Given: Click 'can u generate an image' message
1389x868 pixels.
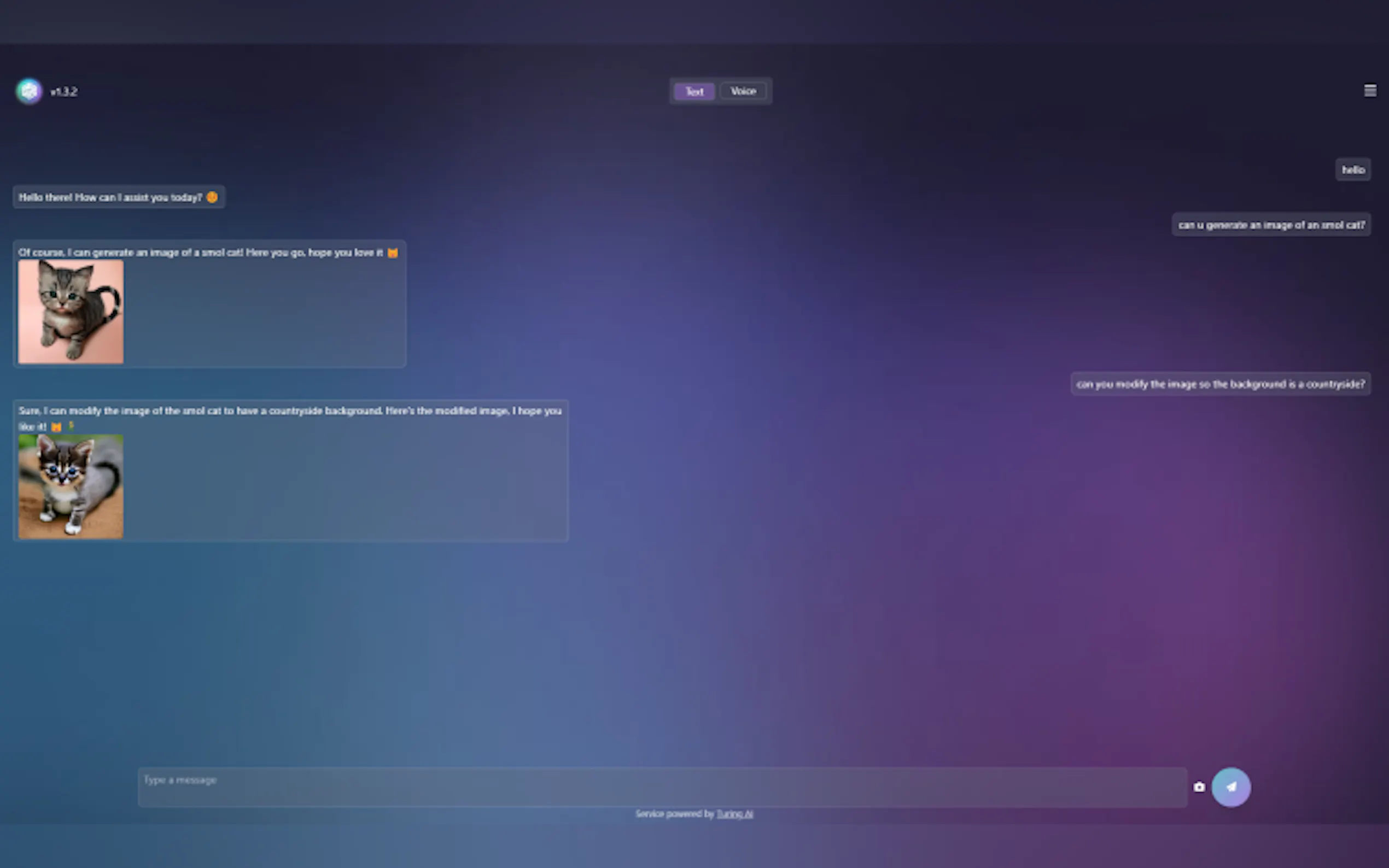Looking at the screenshot, I should click(x=1271, y=225).
